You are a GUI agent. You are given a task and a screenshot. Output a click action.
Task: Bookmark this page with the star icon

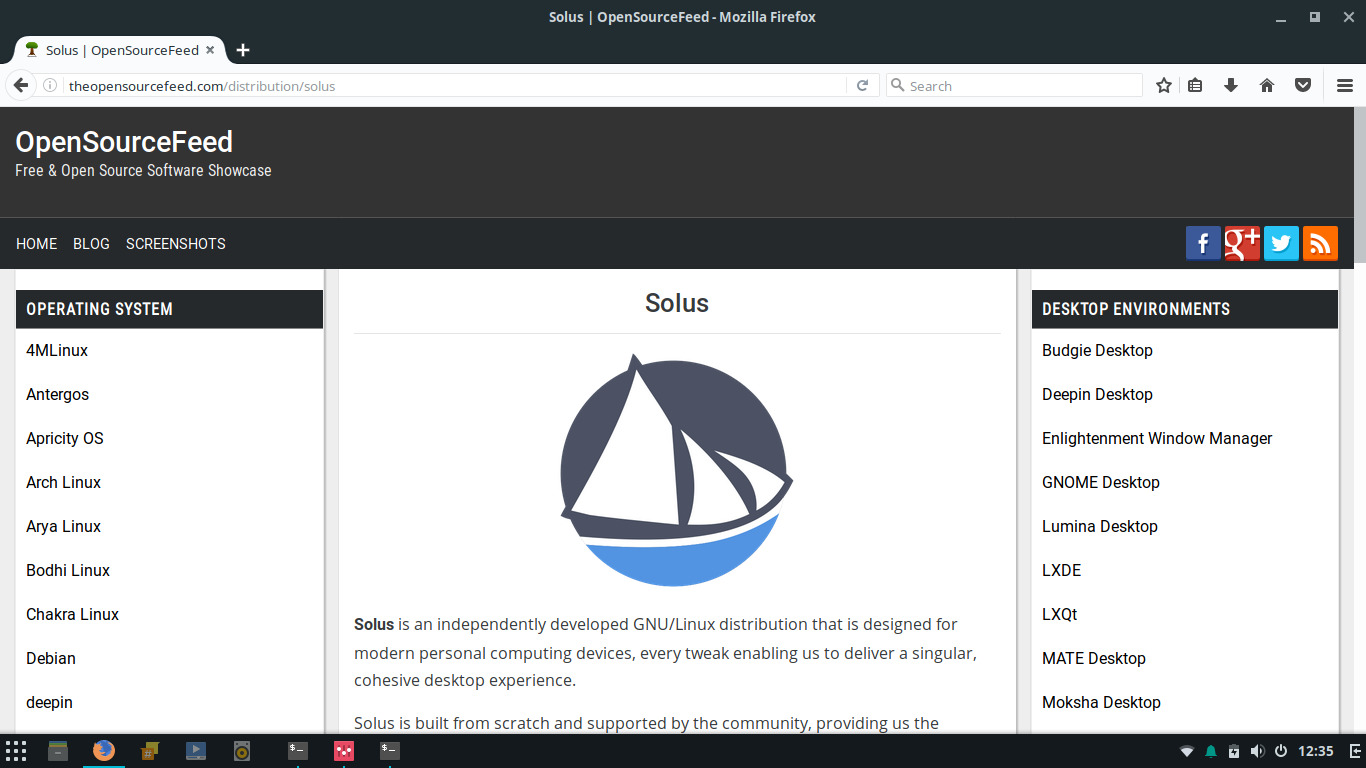pyautogui.click(x=1163, y=85)
